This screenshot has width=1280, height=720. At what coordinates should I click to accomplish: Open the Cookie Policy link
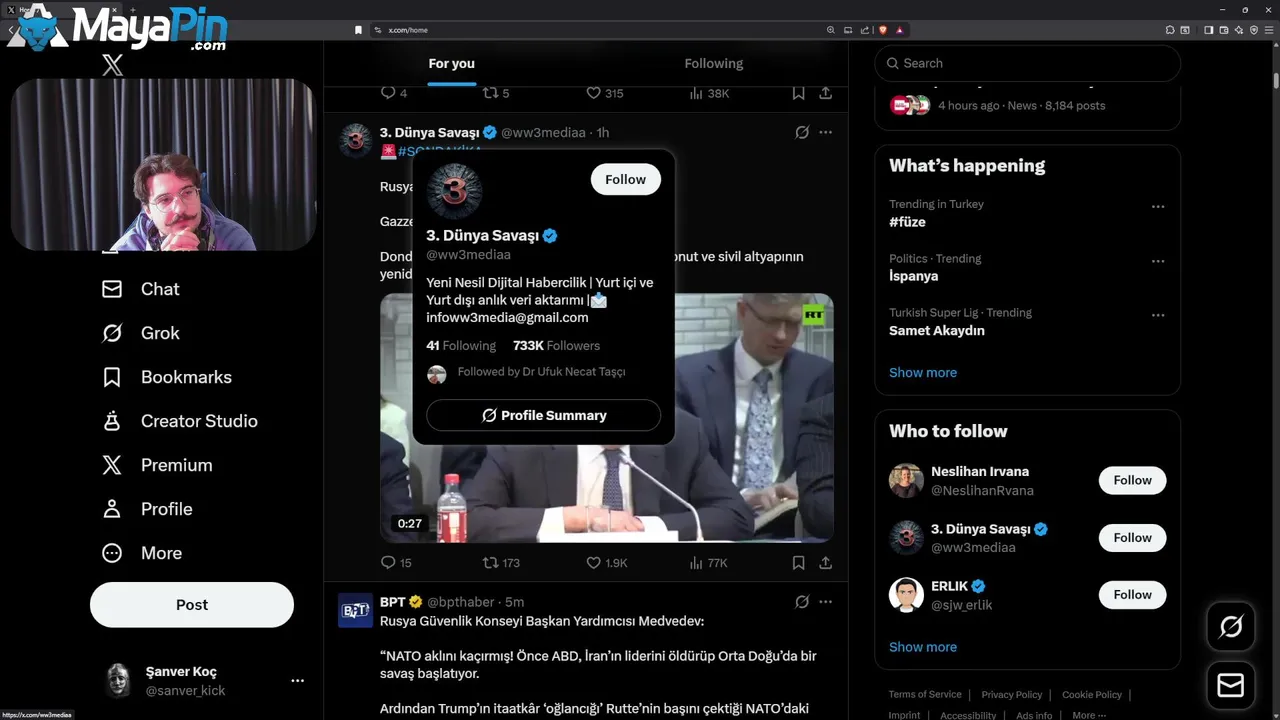1092,694
